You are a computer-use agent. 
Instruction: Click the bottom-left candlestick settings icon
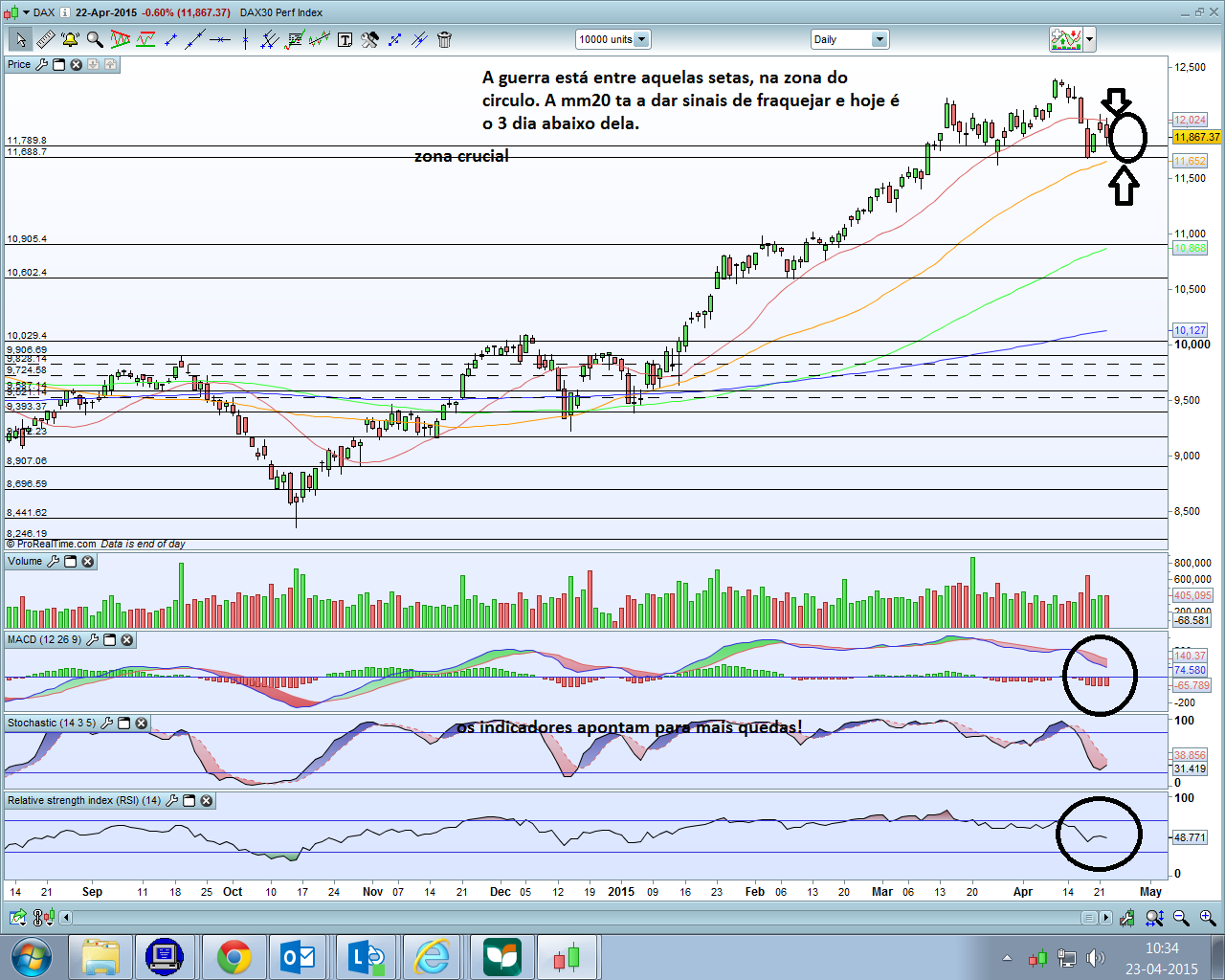pos(43,918)
